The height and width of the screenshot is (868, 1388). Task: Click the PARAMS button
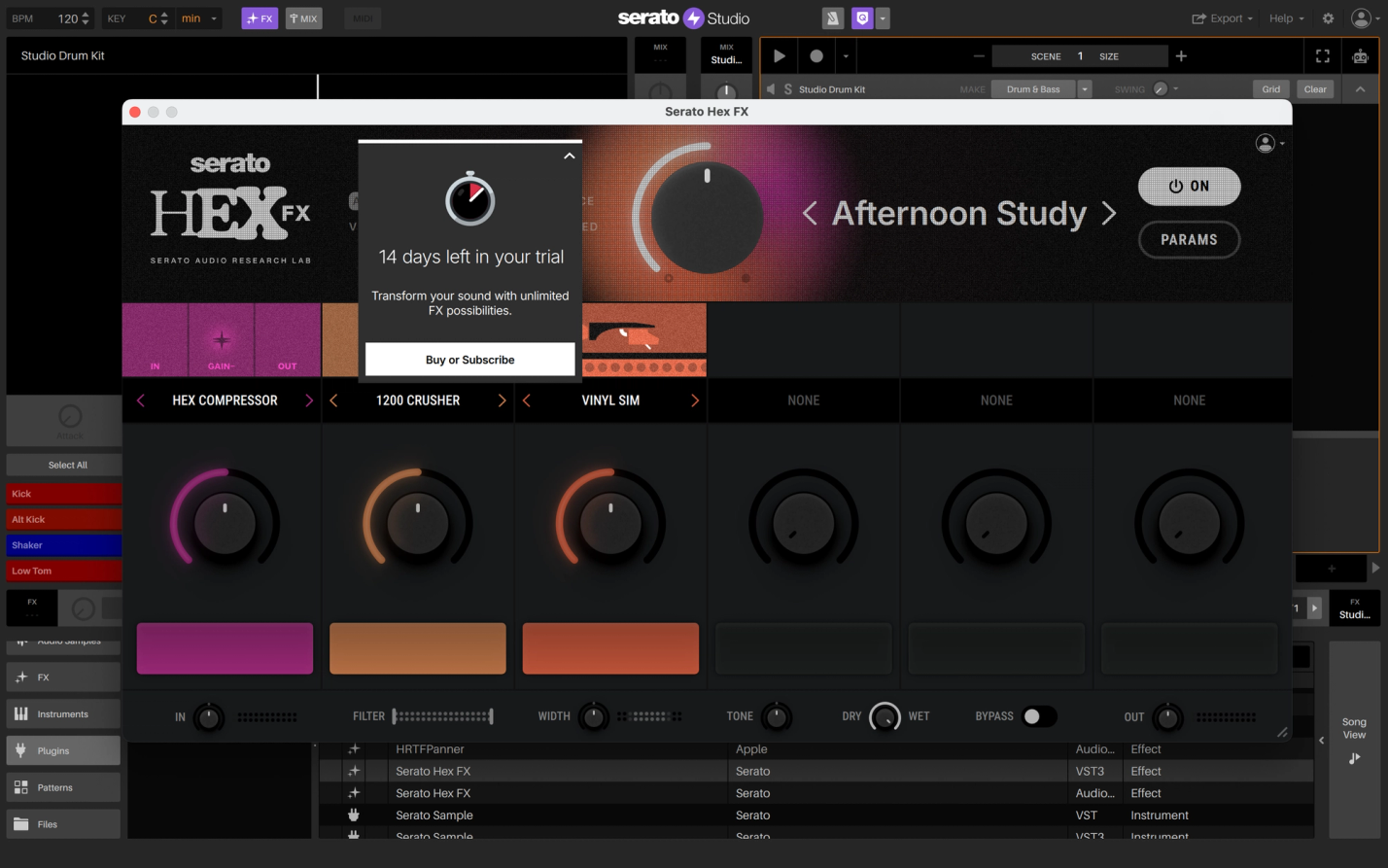click(1189, 240)
